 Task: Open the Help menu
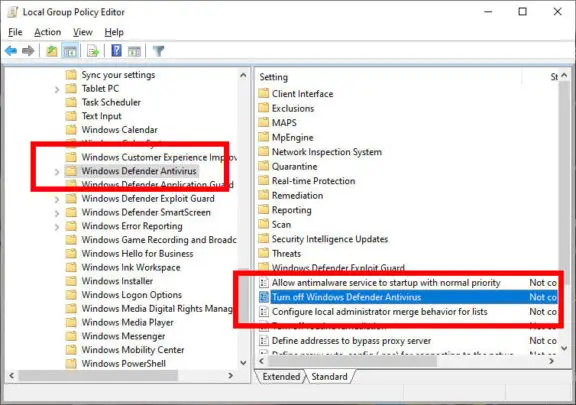coord(114,32)
